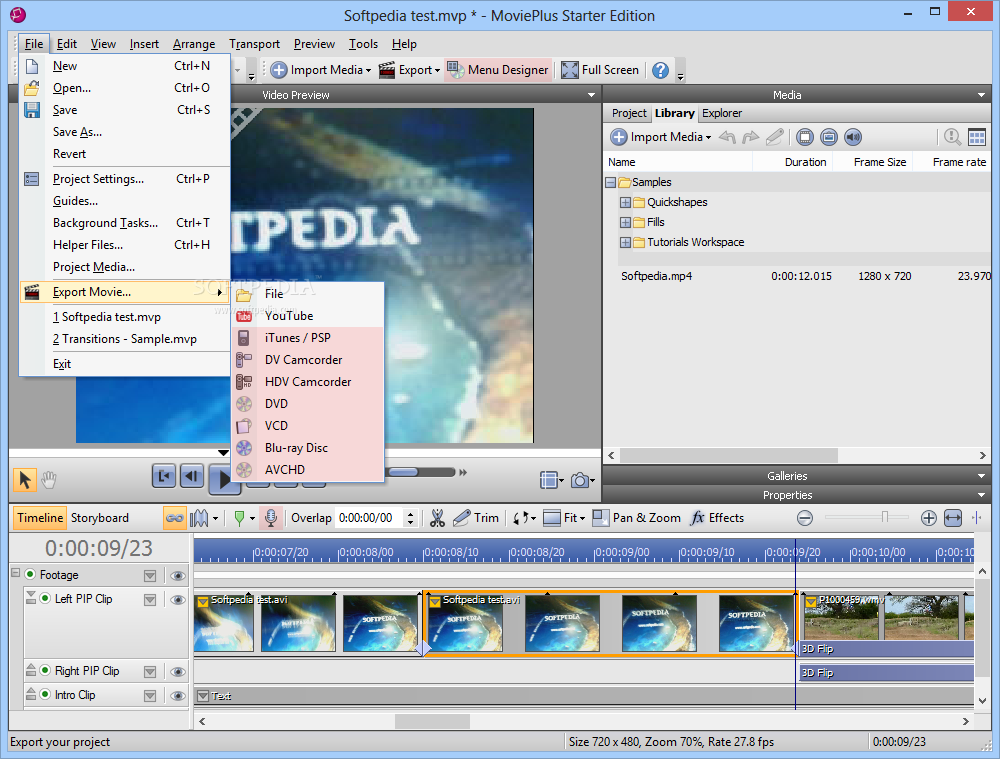Expand the Fills folder
1000x759 pixels.
pyautogui.click(x=625, y=222)
